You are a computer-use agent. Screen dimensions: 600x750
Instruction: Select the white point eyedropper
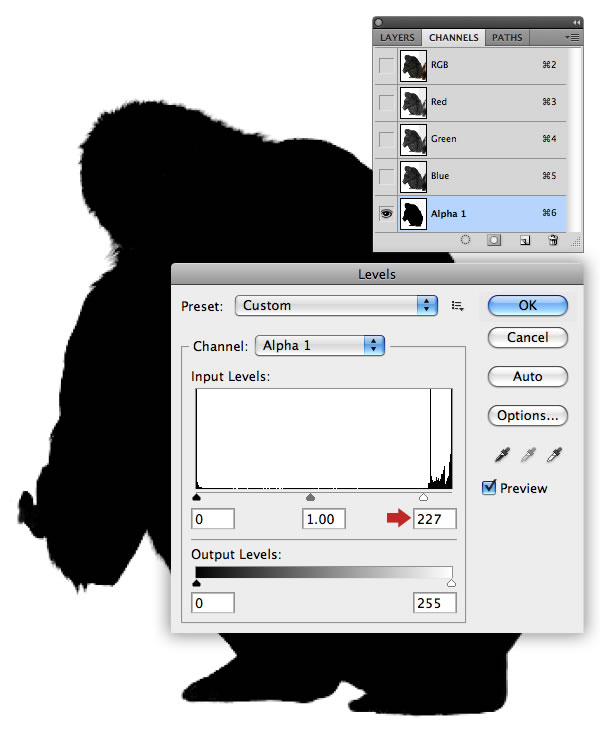(x=554, y=454)
